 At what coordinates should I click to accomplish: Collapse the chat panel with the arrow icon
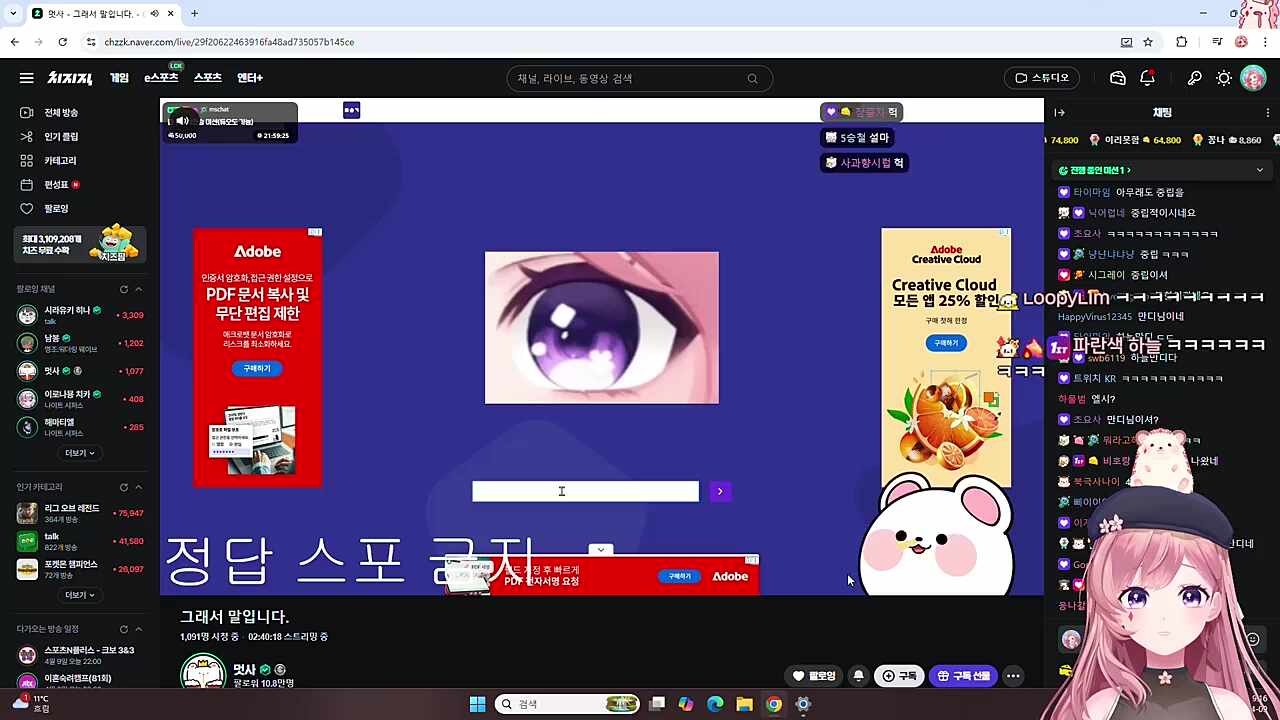1060,113
